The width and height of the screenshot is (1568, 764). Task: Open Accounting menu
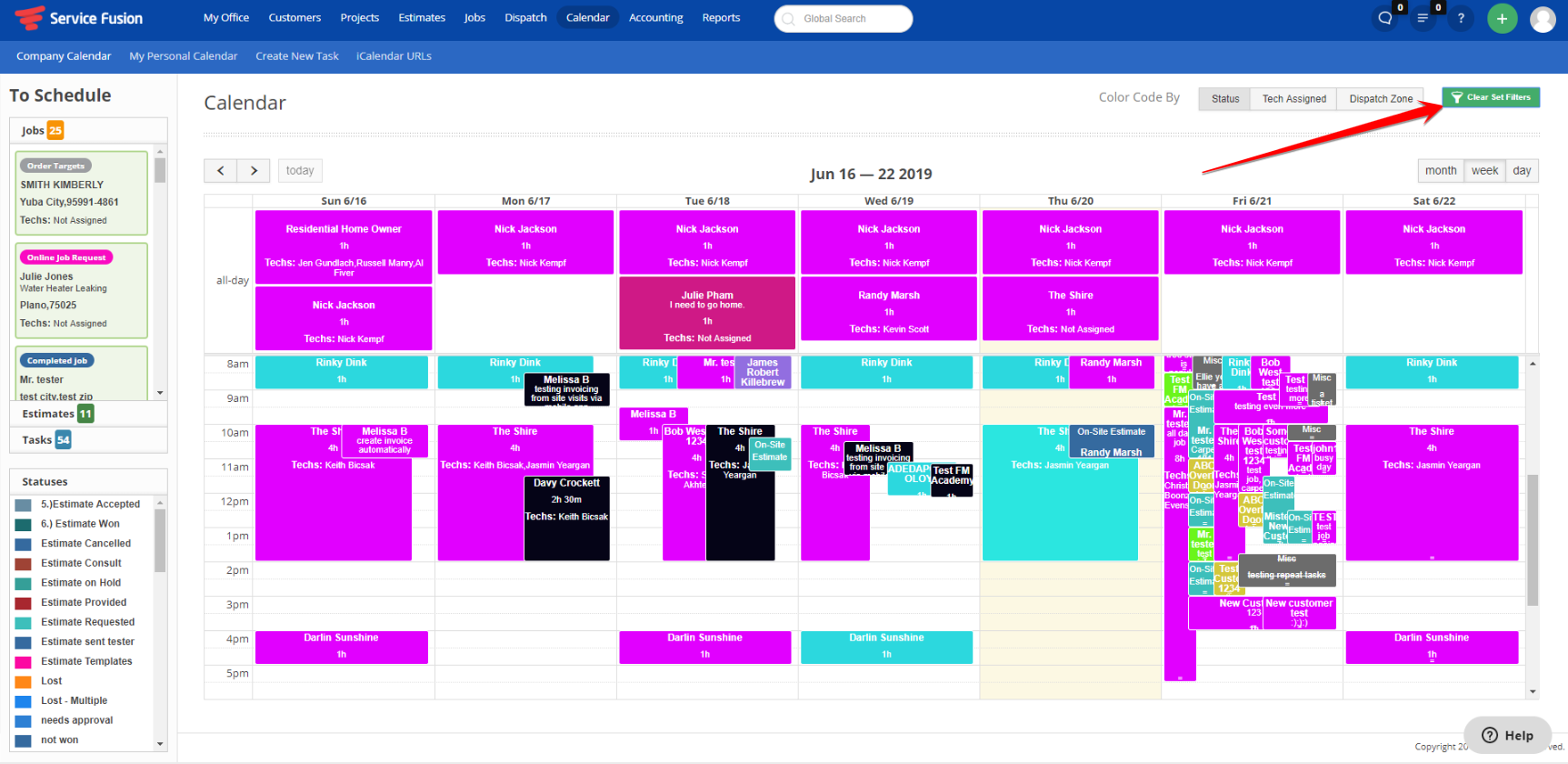(x=655, y=17)
